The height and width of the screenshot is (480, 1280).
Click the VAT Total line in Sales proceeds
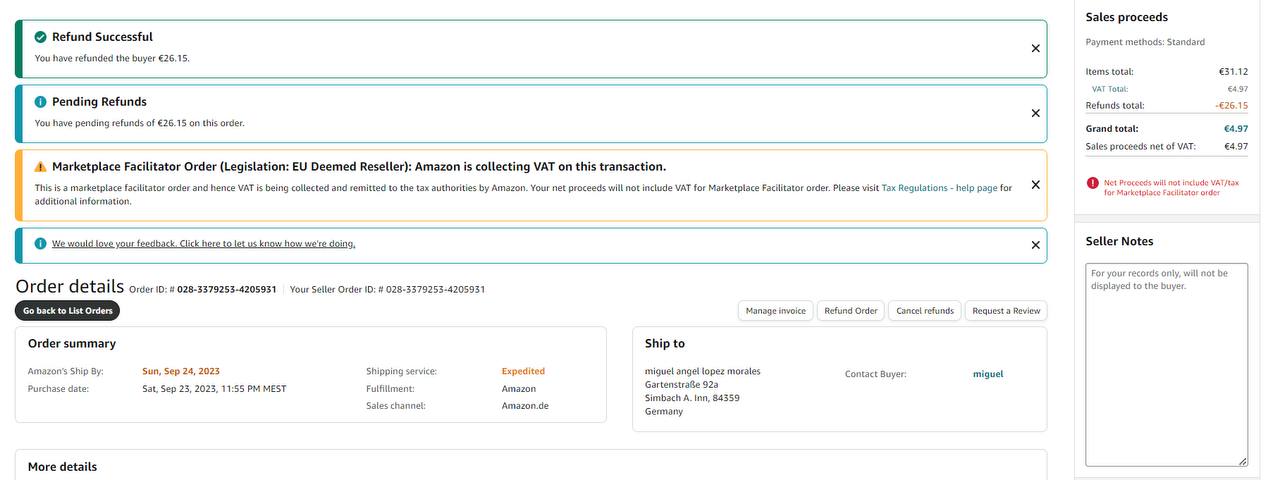click(1110, 89)
